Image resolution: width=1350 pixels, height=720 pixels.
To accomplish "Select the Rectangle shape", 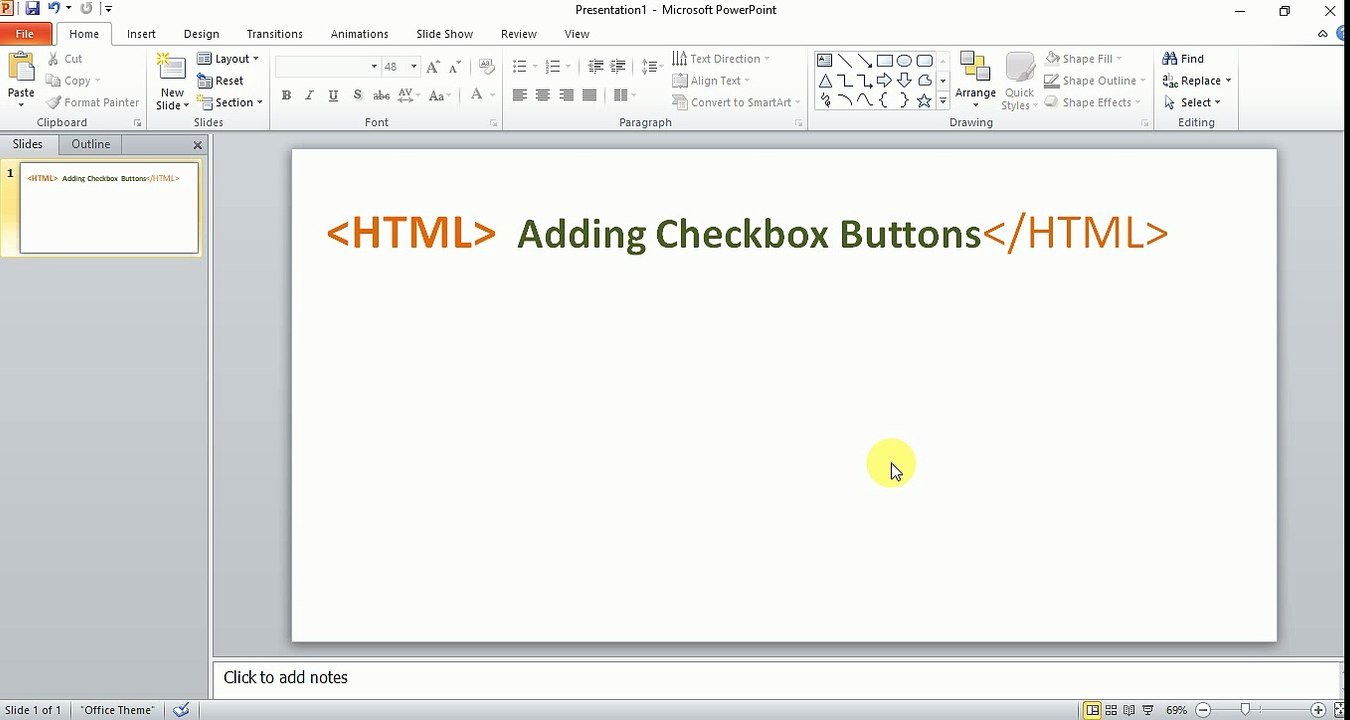I will tap(885, 60).
